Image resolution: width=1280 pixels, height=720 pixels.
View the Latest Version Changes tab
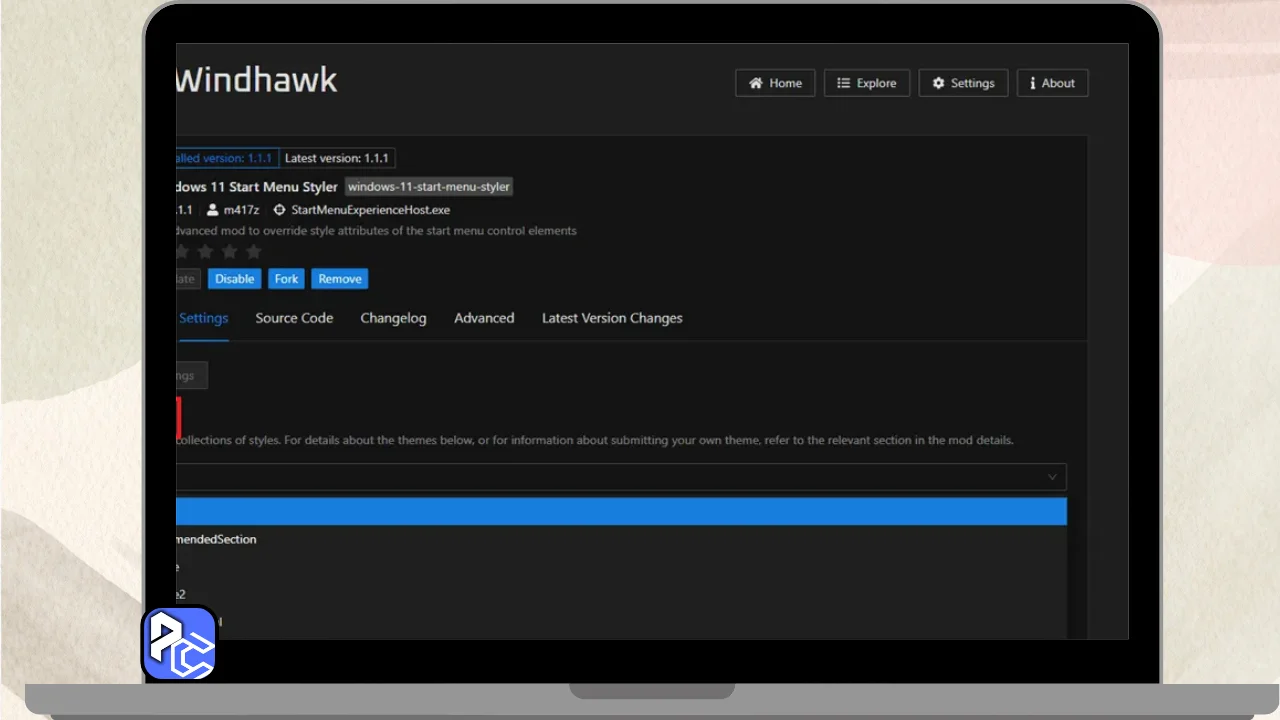point(612,318)
